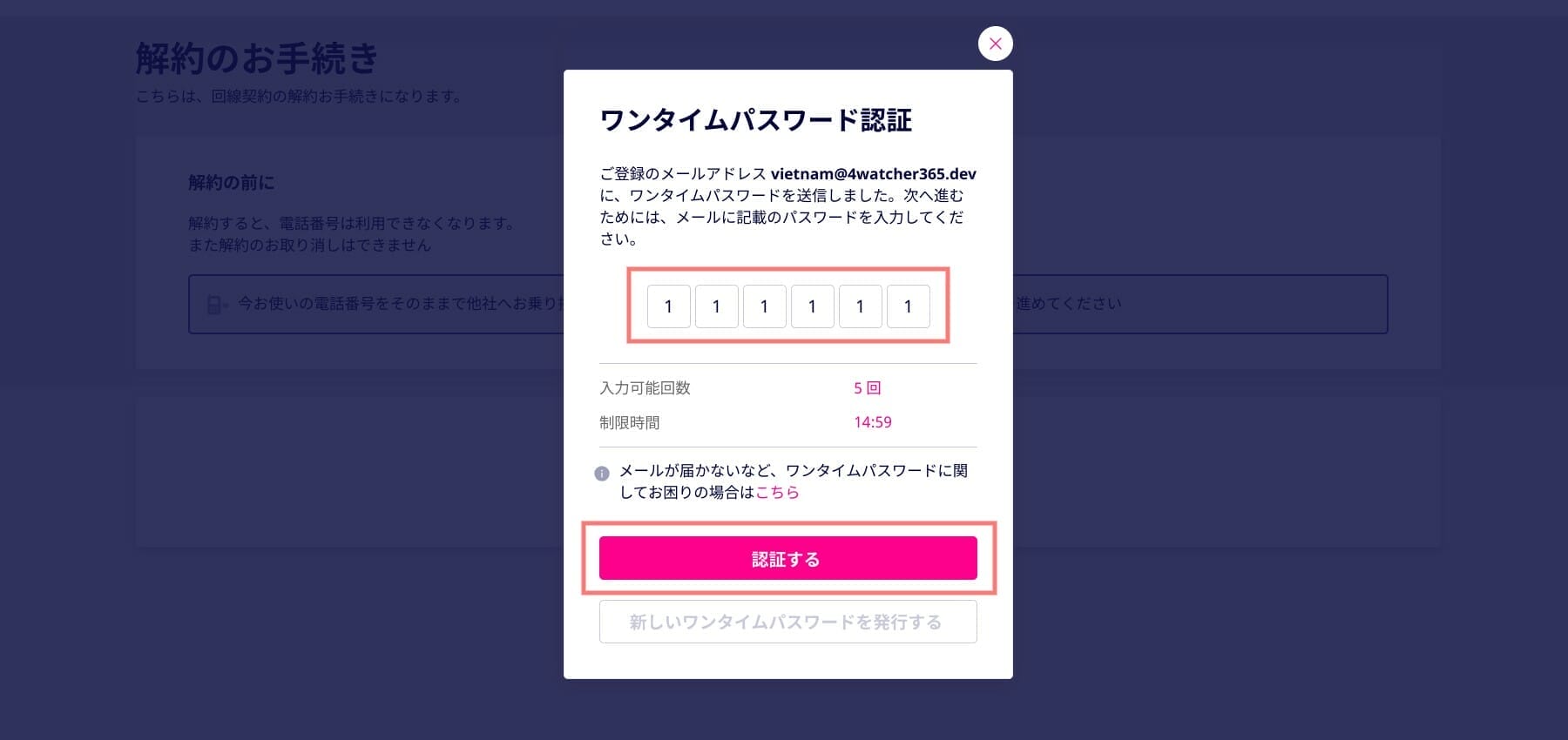Open the こちら help link
Viewport: 1568px width, 740px height.
click(x=777, y=492)
